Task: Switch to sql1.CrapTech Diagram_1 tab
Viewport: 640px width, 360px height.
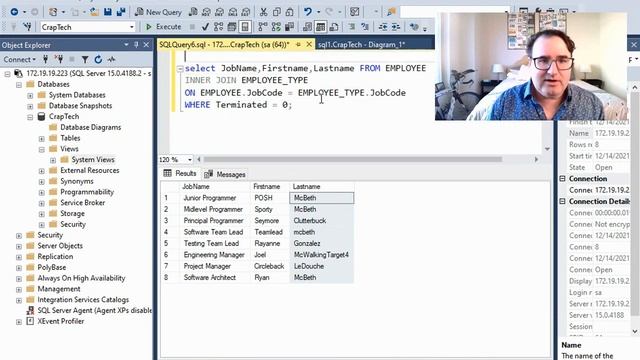Action: click(361, 44)
